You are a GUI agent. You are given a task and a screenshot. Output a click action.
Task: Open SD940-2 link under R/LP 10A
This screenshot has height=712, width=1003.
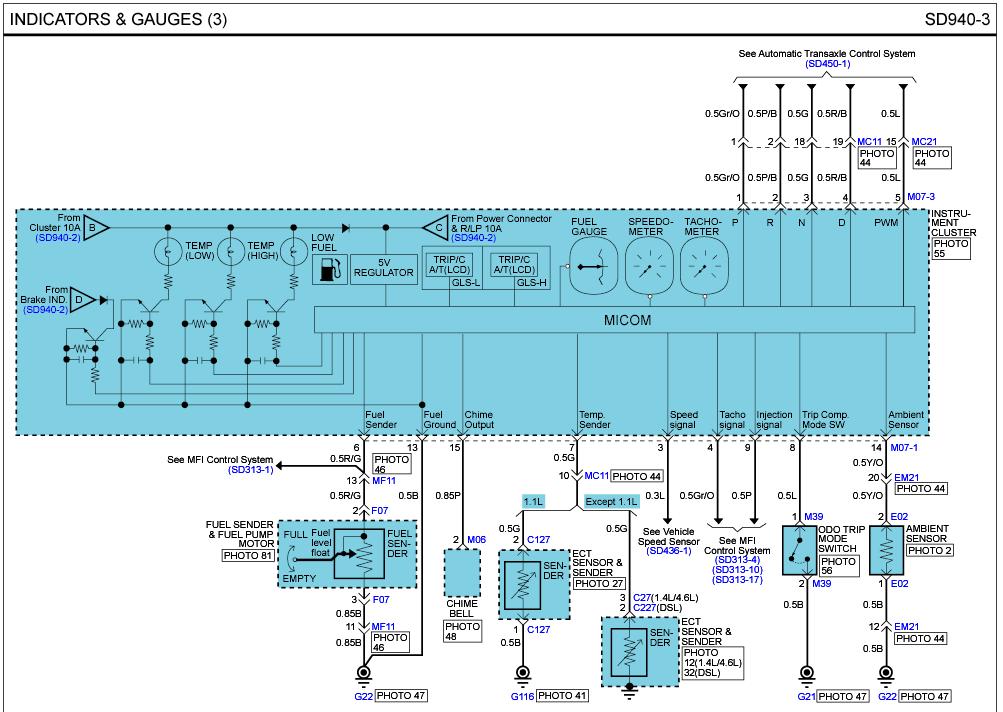click(x=473, y=238)
